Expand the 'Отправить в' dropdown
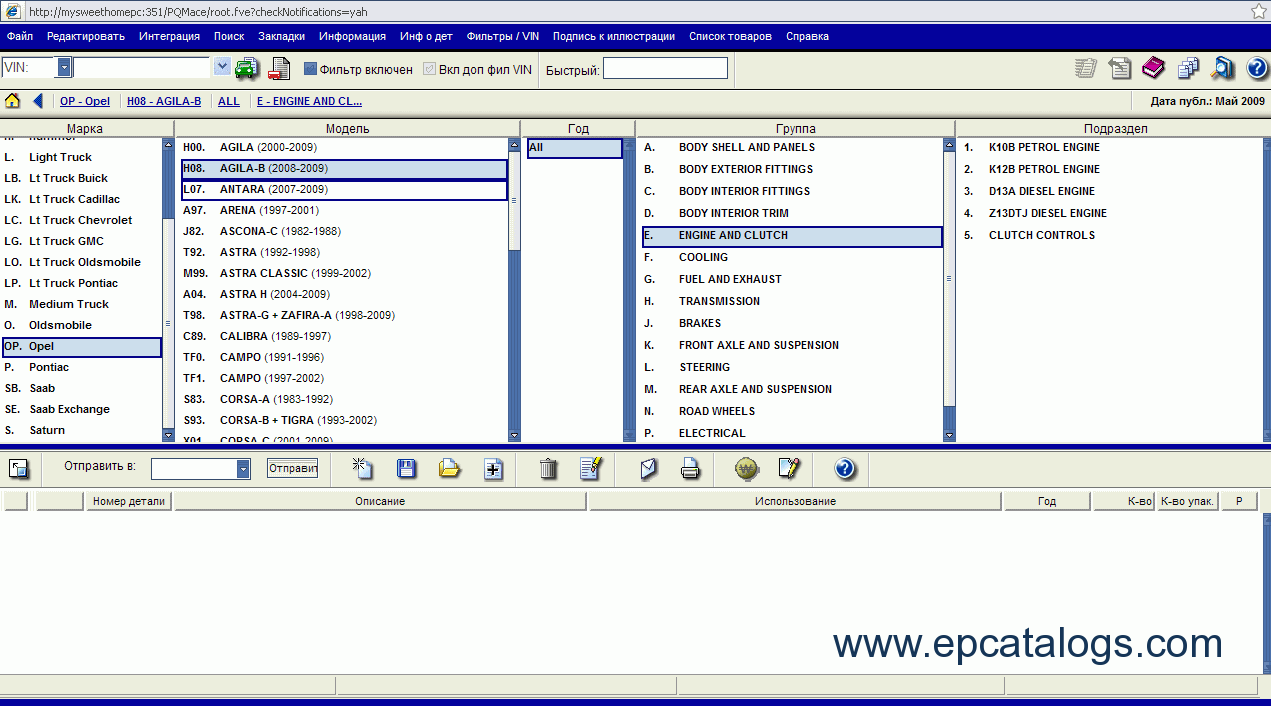This screenshot has height=706, width=1271. point(243,469)
